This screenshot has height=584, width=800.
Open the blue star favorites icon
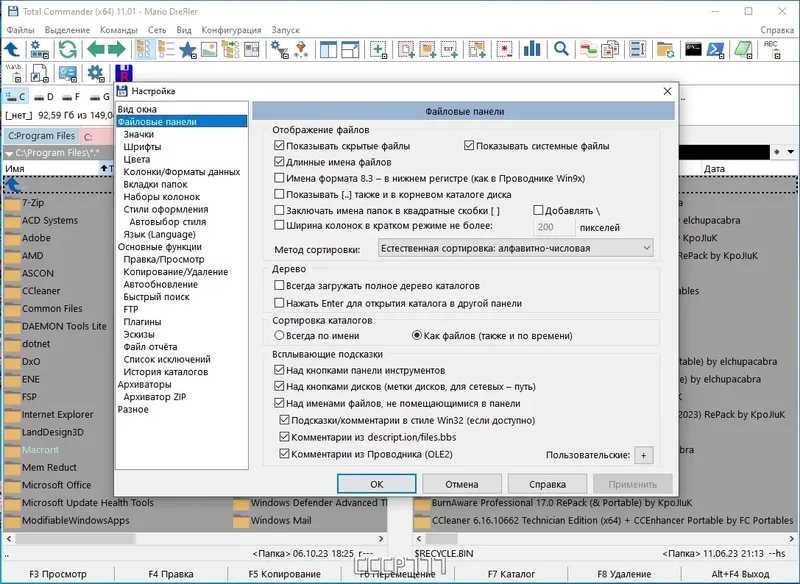coord(188,49)
